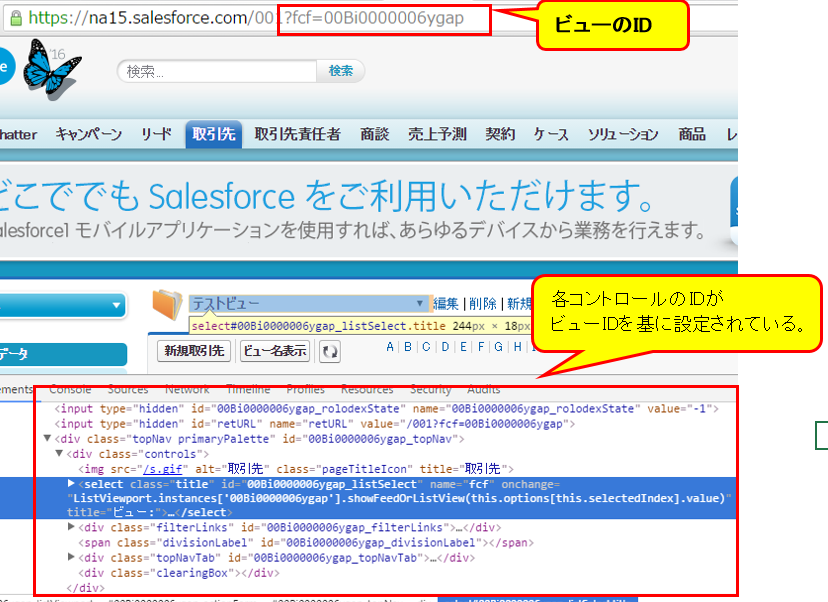Expand the div class topNavTab node
This screenshot has width=828, height=602.
71,557
